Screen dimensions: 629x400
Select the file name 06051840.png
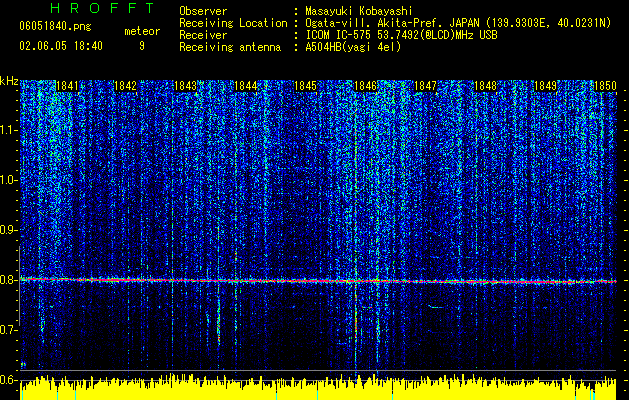(x=55, y=26)
